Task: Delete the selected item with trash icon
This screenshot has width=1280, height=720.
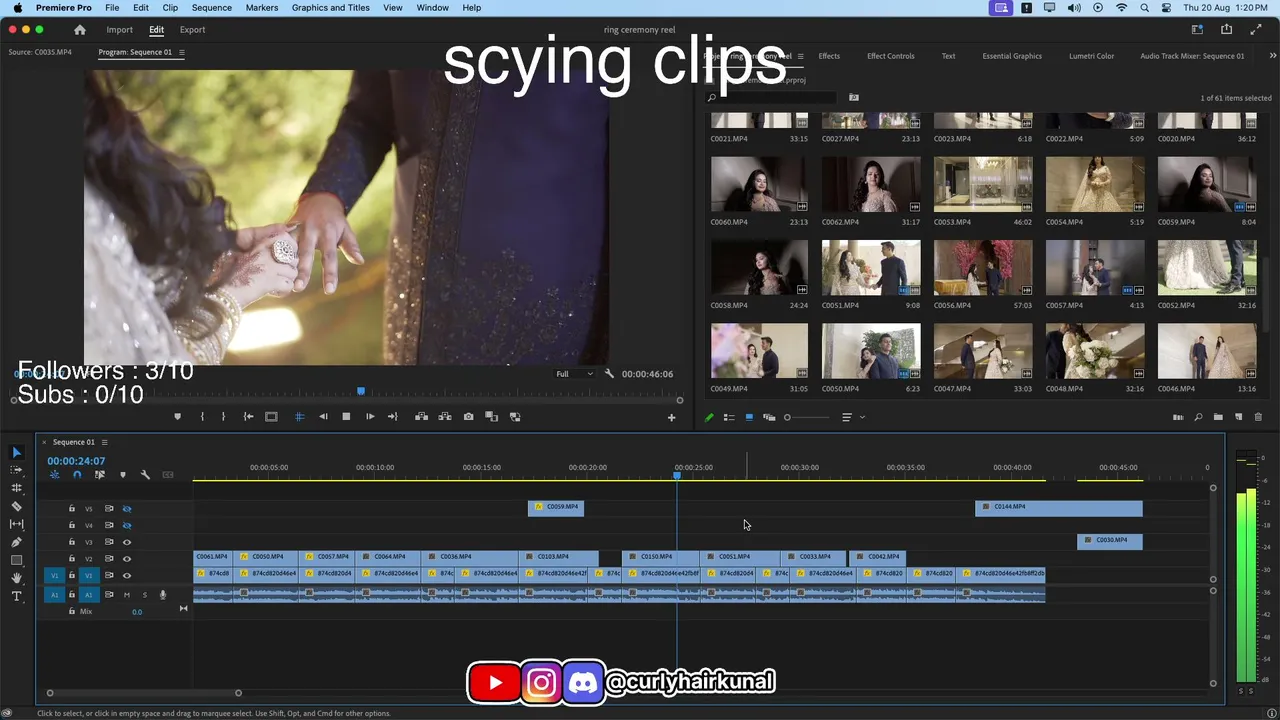Action: click(1258, 417)
